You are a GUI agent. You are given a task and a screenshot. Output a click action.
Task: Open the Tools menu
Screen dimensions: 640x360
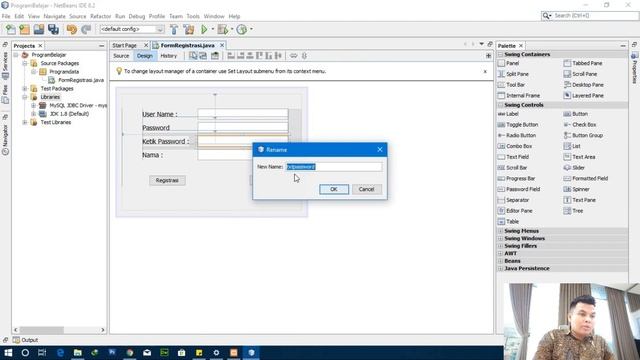[193, 16]
